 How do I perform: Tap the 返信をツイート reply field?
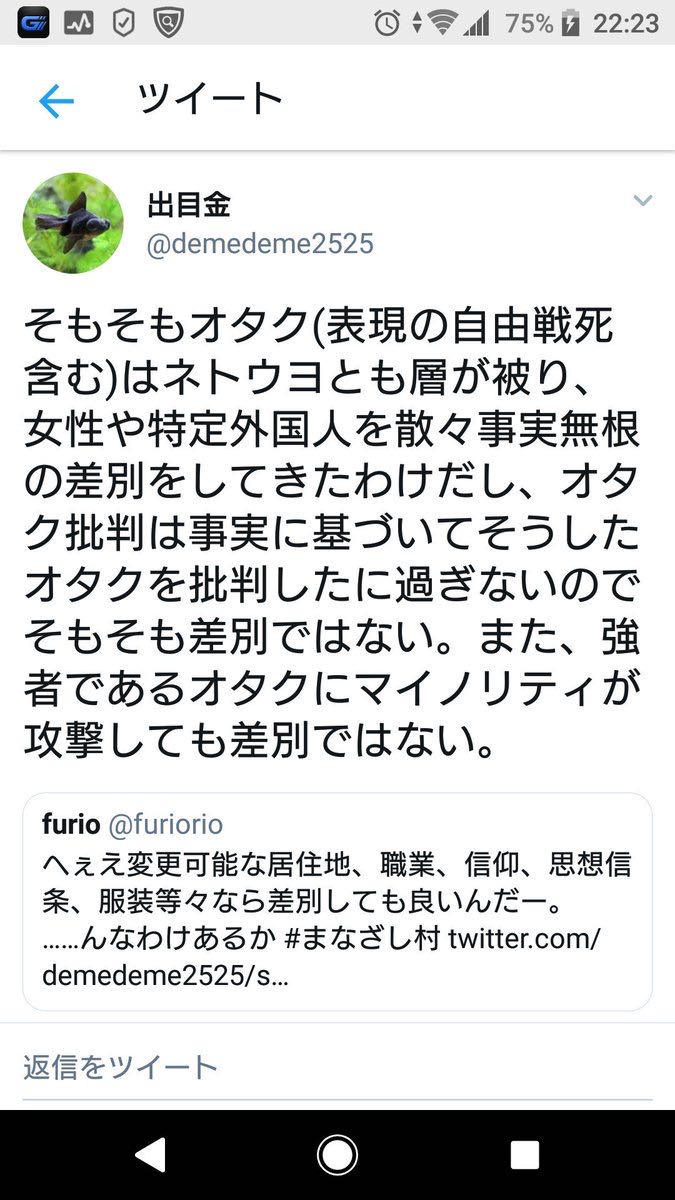pos(120,1066)
